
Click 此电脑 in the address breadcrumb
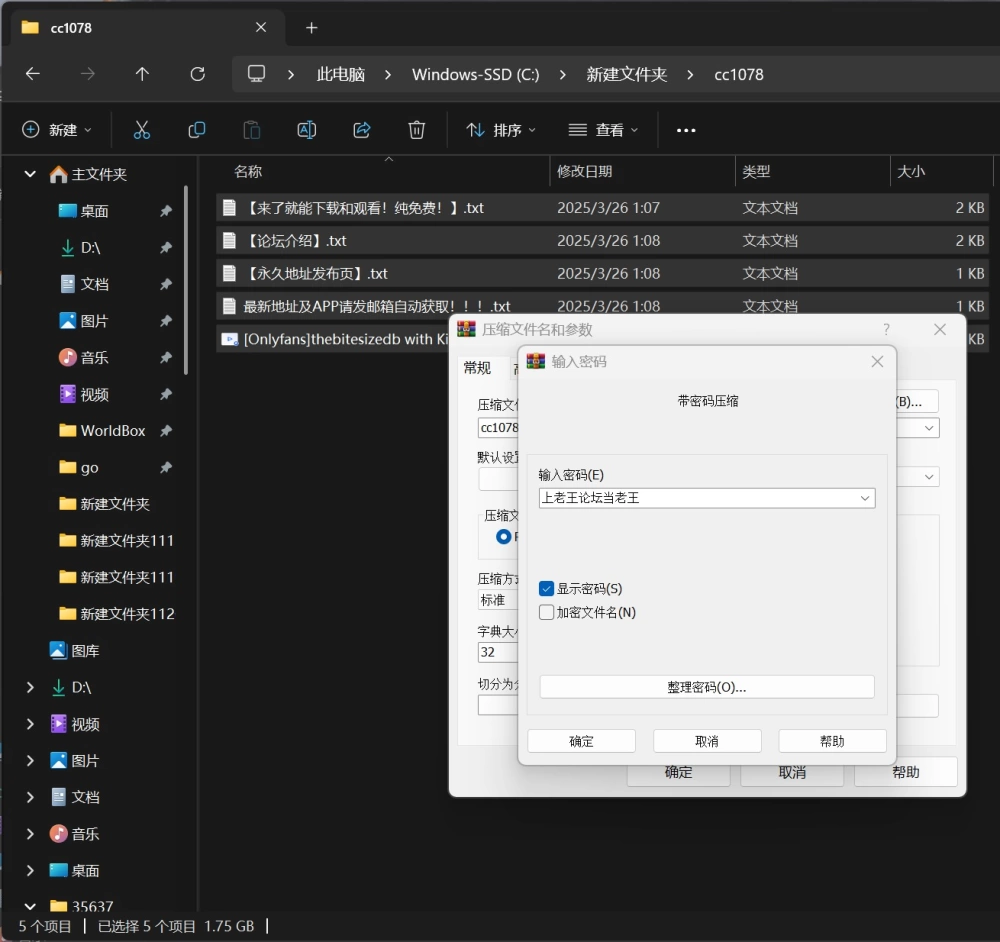341,75
